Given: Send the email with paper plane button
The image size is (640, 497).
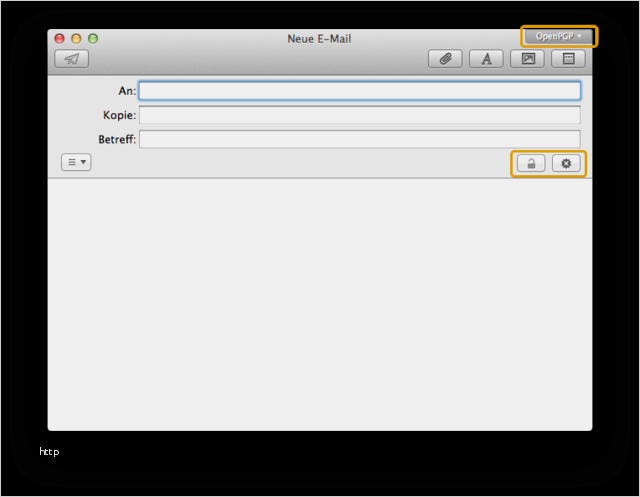Looking at the screenshot, I should click(72, 59).
